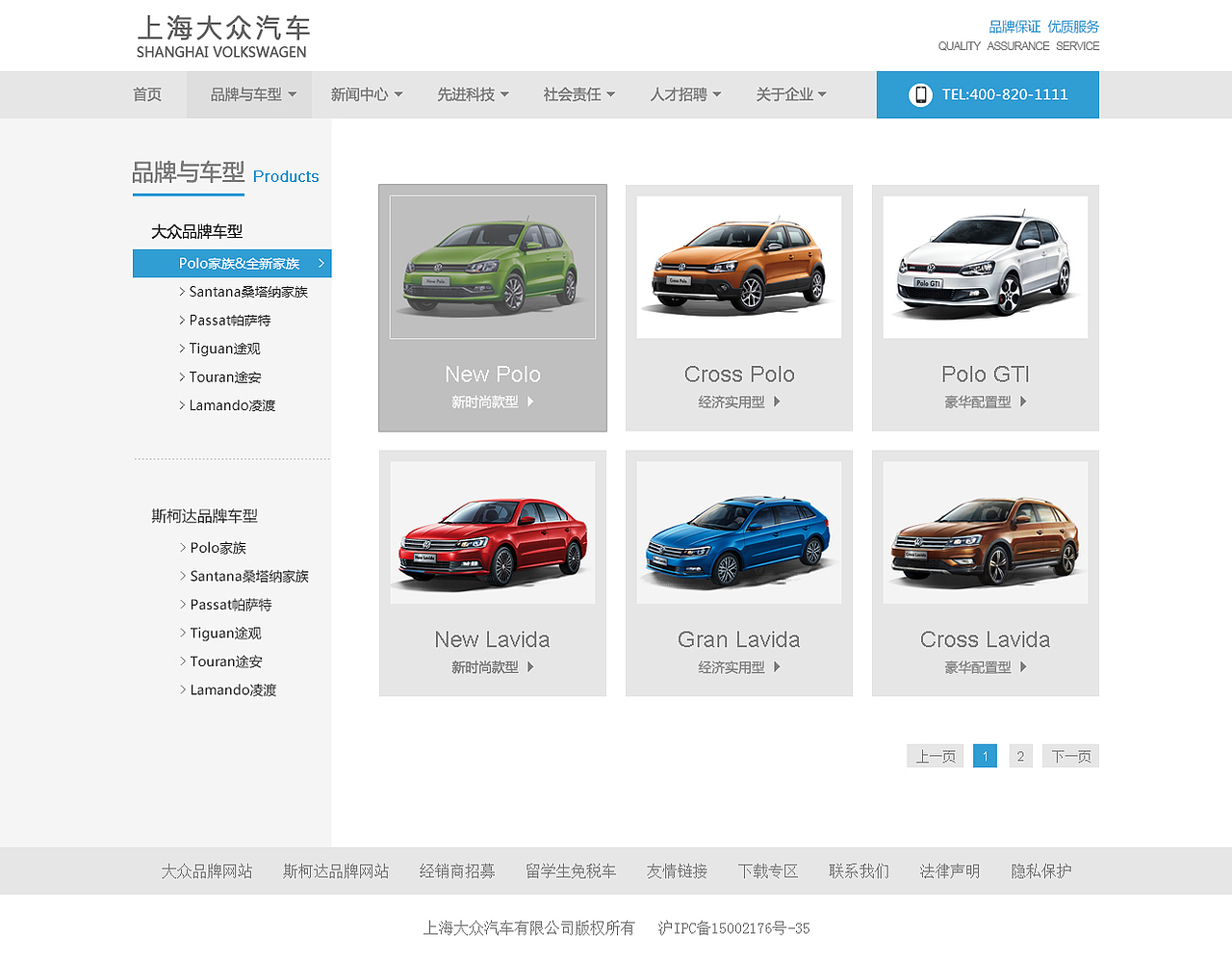The height and width of the screenshot is (960, 1232).
Task: Click the New Polo title text
Action: pyautogui.click(x=493, y=375)
